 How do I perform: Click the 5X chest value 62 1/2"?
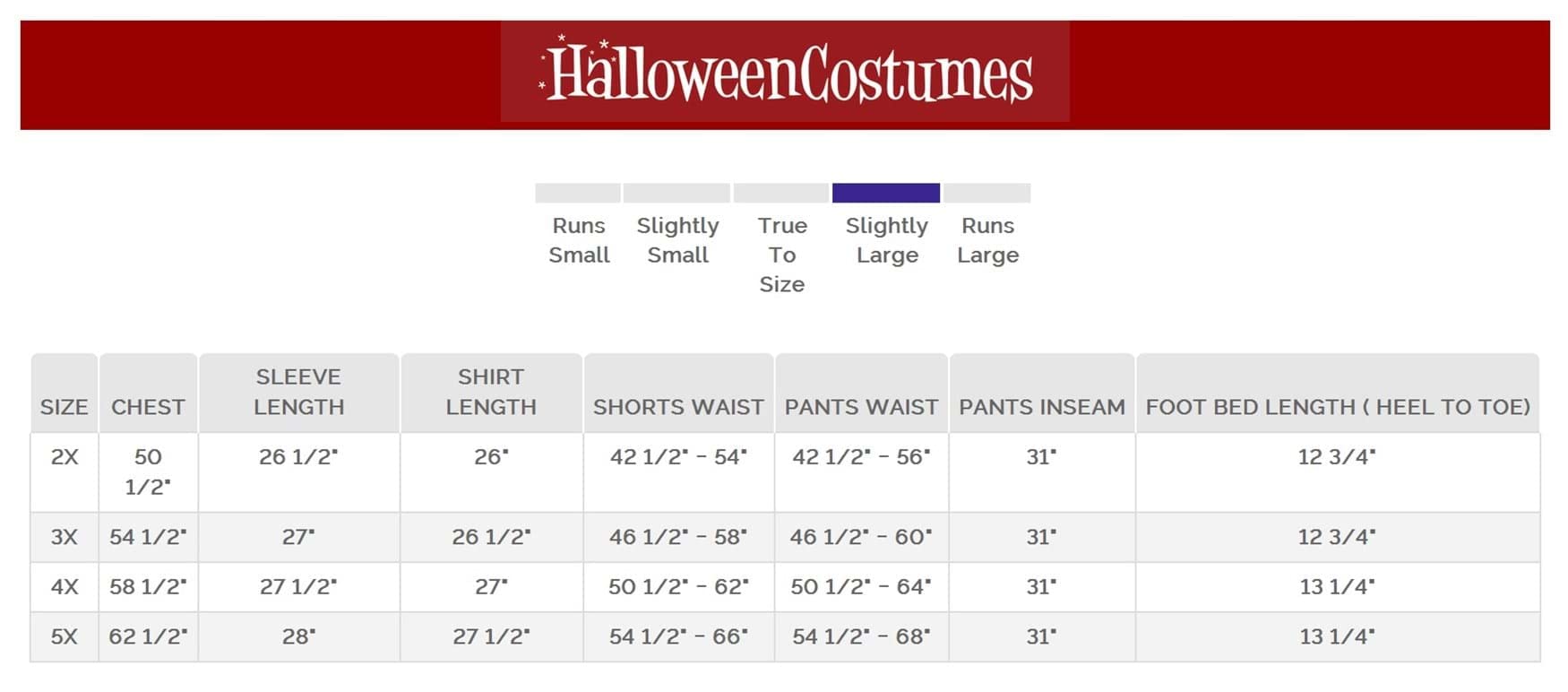point(148,636)
